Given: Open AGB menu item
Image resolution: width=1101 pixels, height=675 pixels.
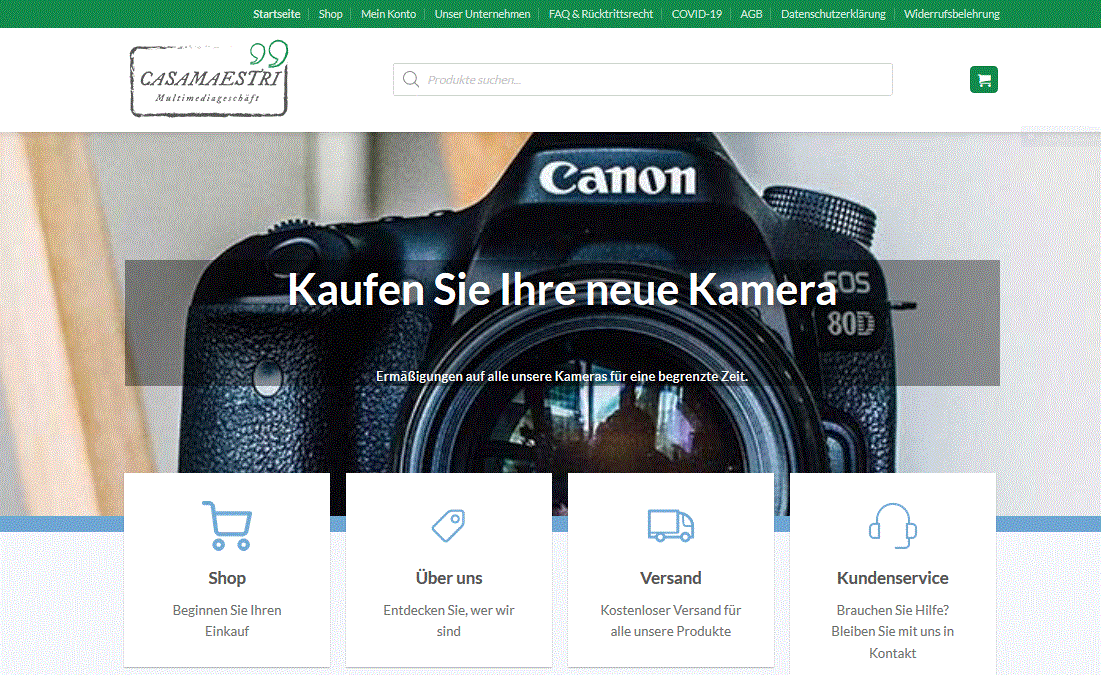Looking at the screenshot, I should [x=751, y=14].
